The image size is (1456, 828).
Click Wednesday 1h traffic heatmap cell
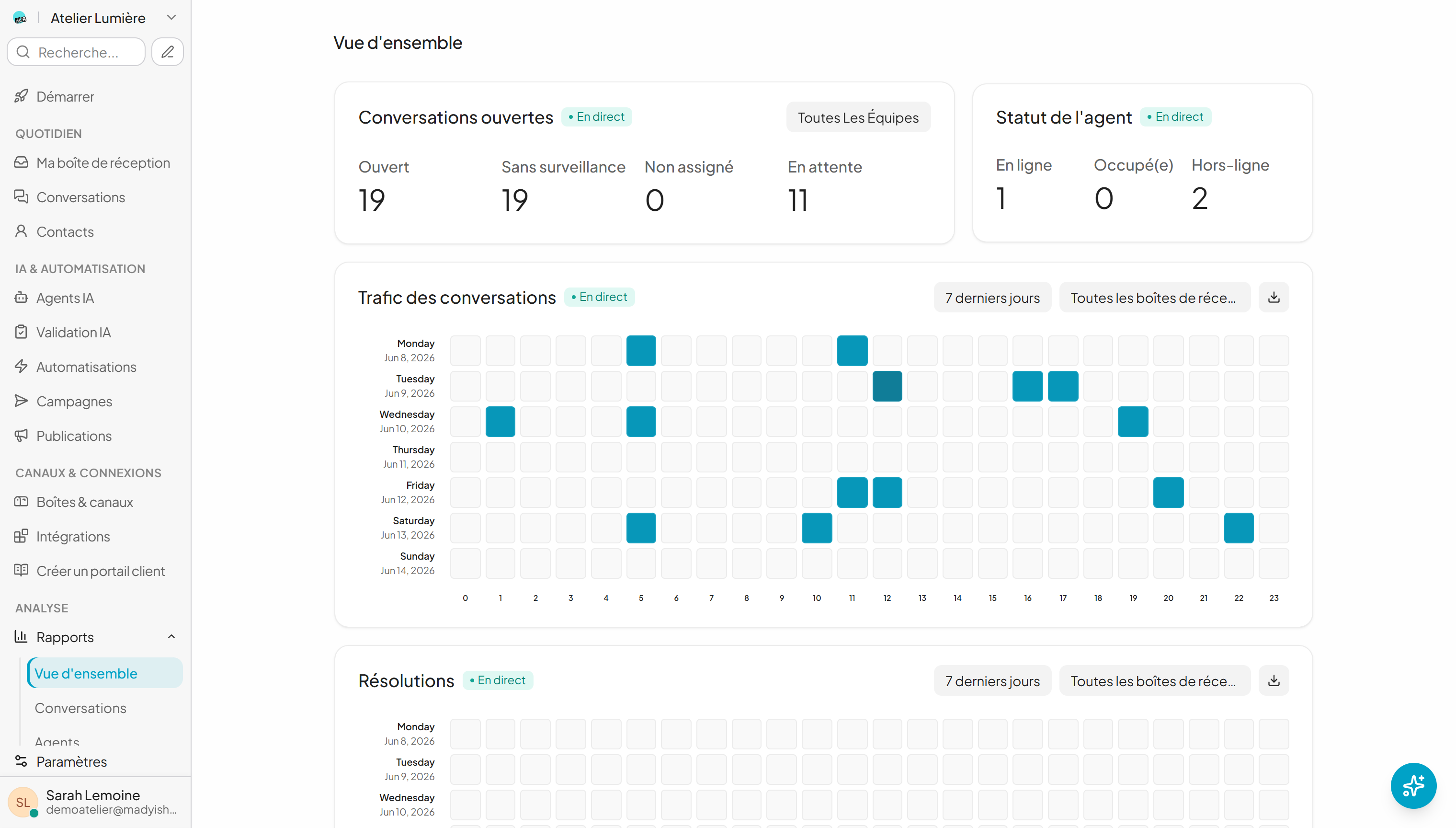[500, 421]
